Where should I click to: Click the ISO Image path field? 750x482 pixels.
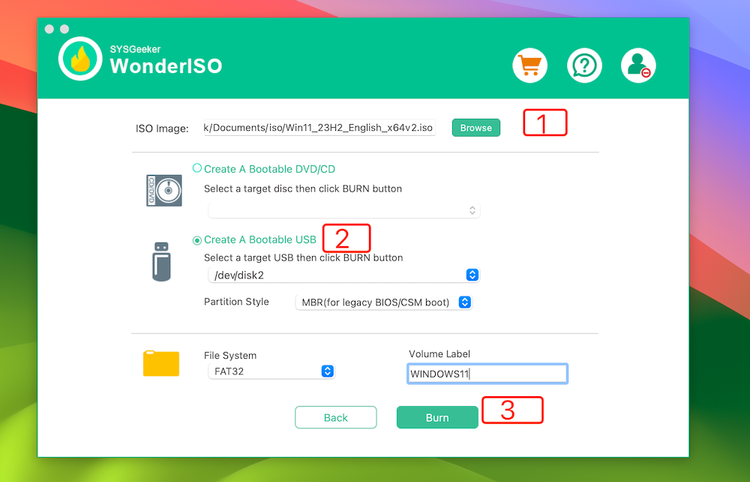(x=320, y=128)
